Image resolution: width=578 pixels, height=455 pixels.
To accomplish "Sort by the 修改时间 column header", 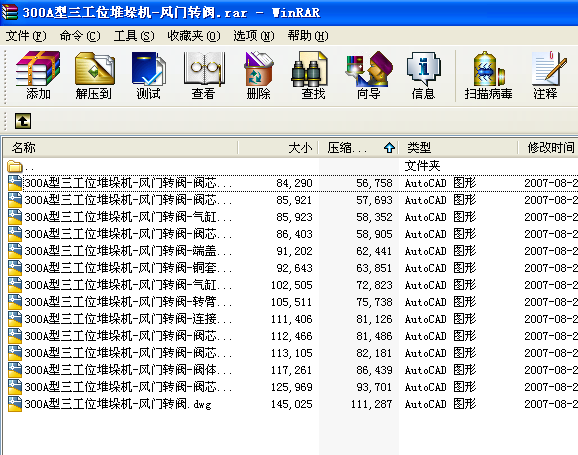I will [x=548, y=148].
